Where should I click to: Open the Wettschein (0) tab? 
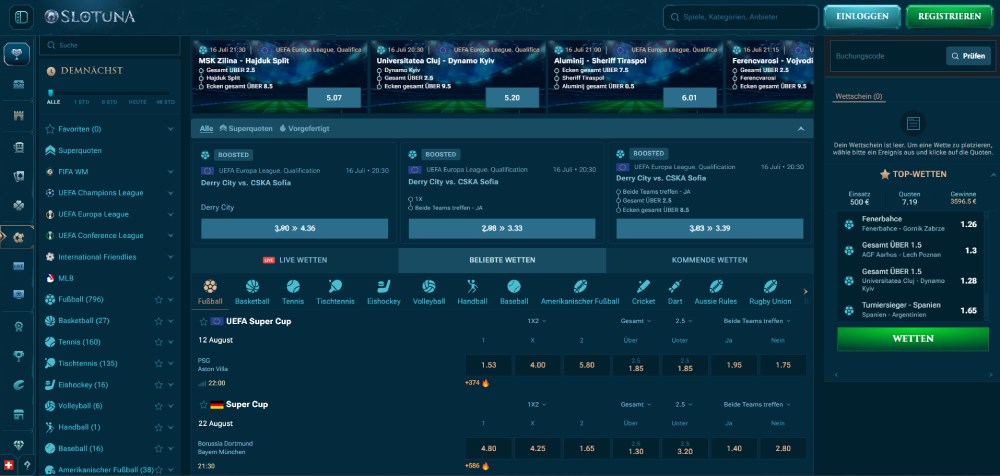coord(858,97)
